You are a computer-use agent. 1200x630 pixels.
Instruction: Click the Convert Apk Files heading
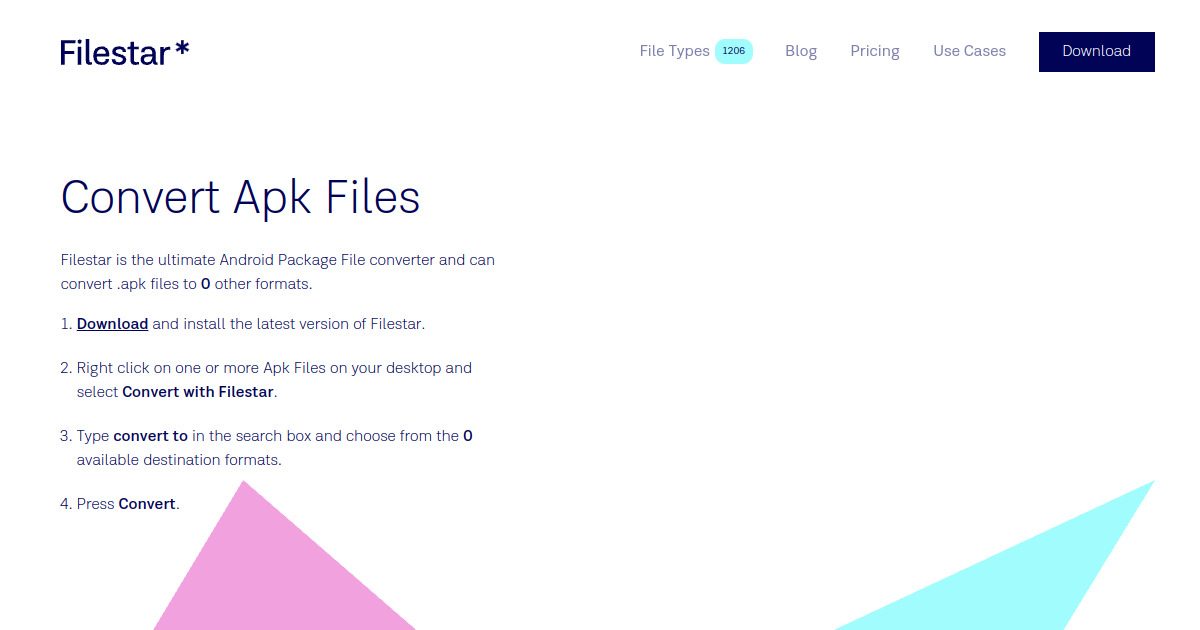(241, 197)
